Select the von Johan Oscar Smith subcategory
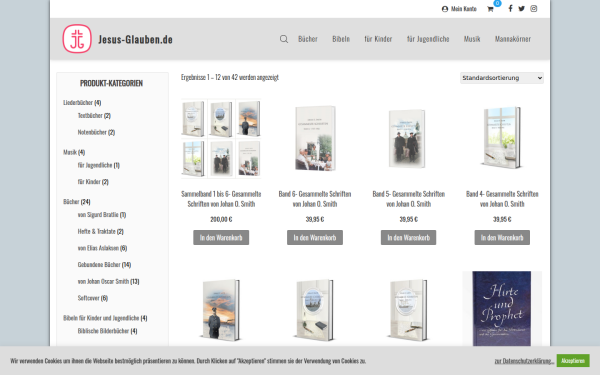 pos(103,282)
